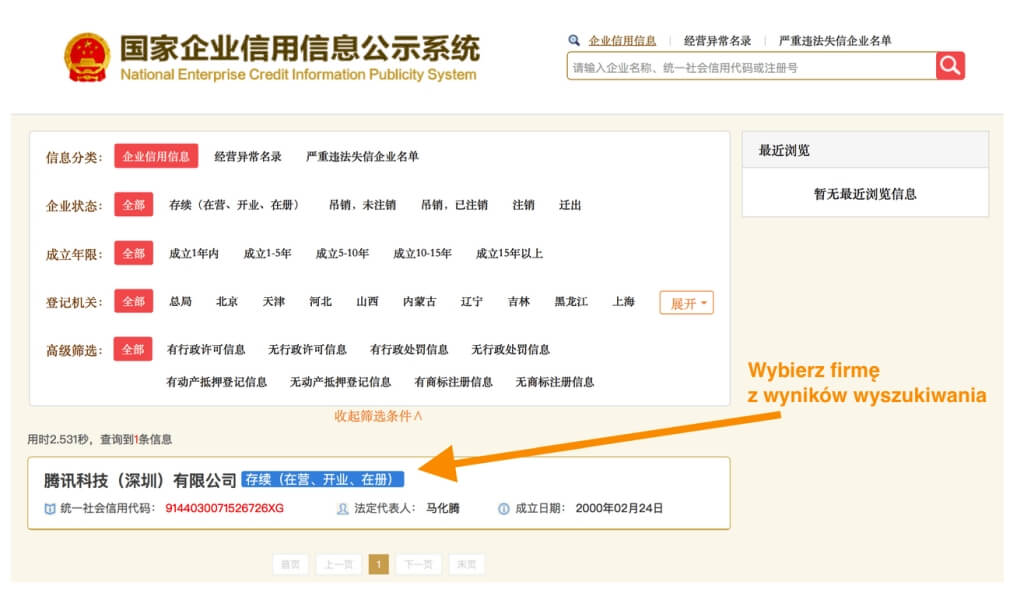1024x598 pixels.
Task: Collapse filters via 收起筛选条件
Action: (378, 416)
